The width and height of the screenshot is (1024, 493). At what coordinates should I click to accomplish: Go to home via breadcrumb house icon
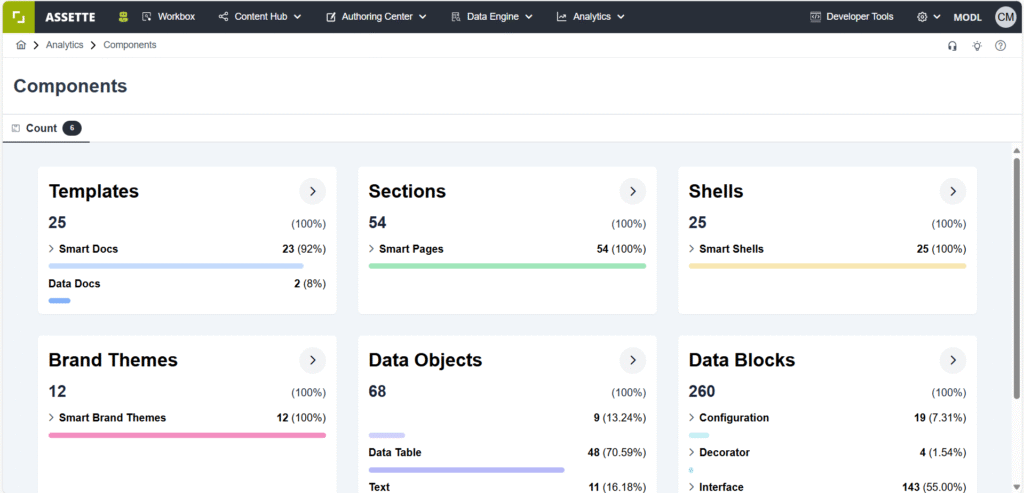tap(21, 45)
